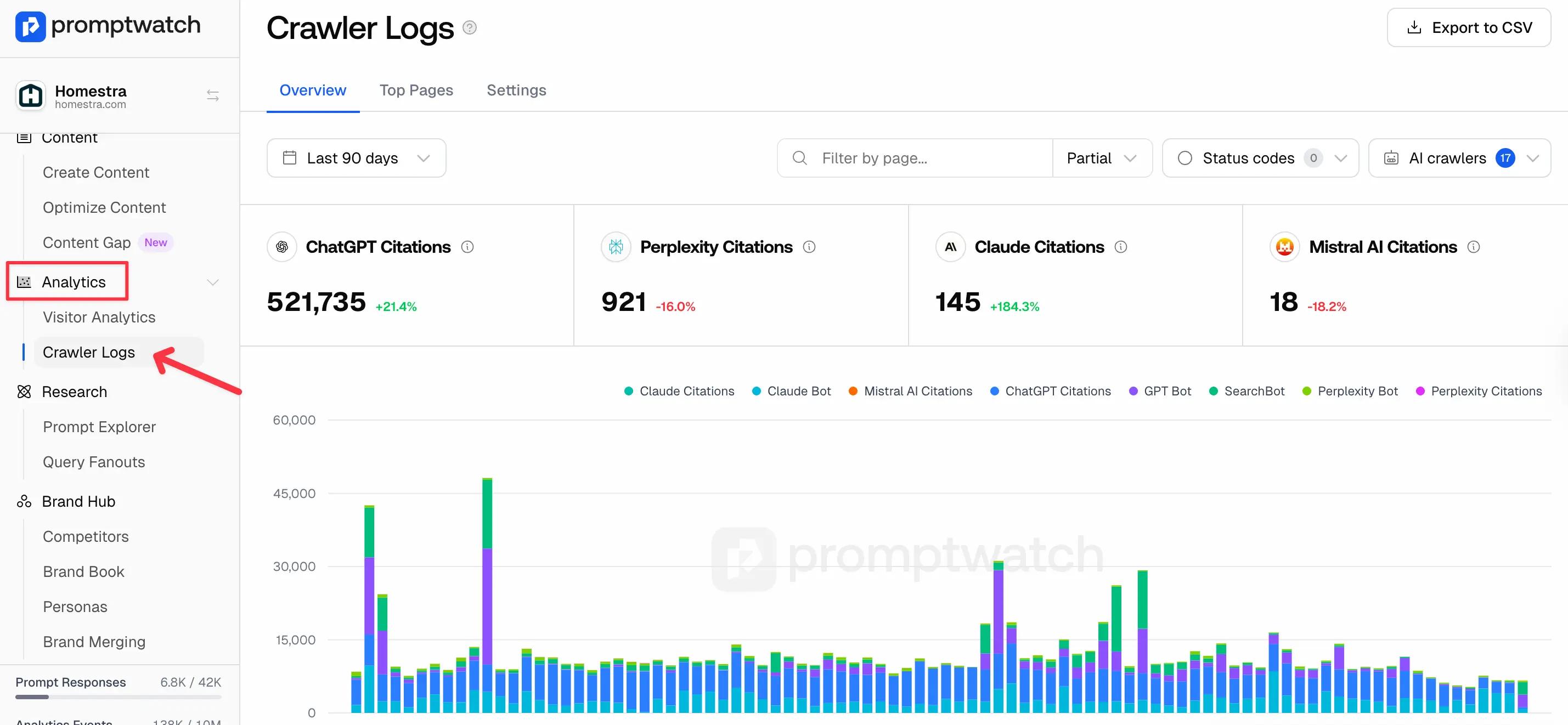1568x725 pixels.
Task: Click the Export to CSV button
Action: (x=1468, y=27)
